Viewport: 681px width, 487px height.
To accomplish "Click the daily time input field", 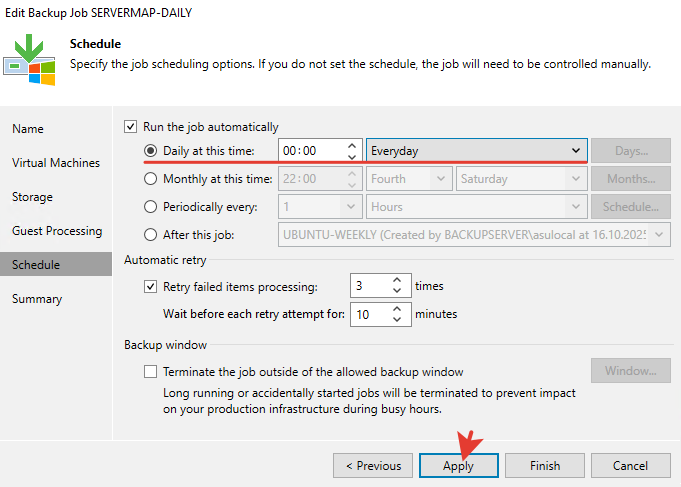I will coord(310,151).
